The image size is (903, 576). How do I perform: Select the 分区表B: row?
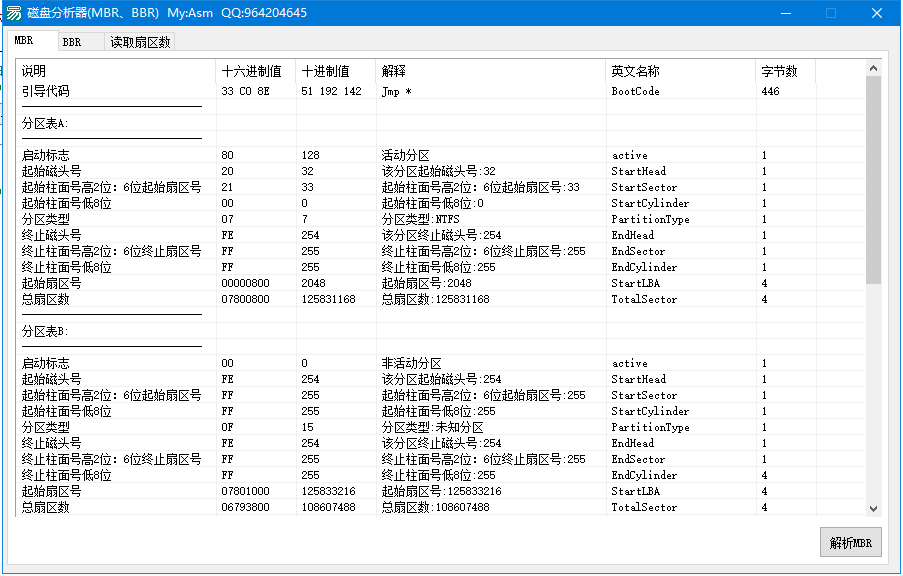441,331
